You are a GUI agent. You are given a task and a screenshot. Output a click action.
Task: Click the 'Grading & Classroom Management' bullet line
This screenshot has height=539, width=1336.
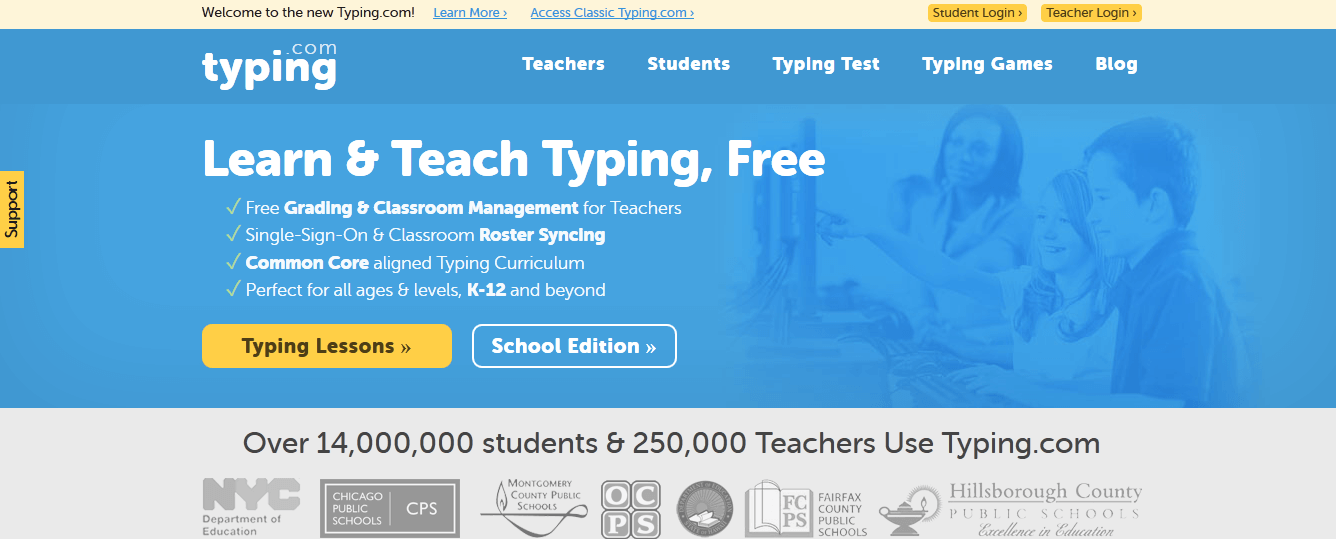[x=453, y=208]
